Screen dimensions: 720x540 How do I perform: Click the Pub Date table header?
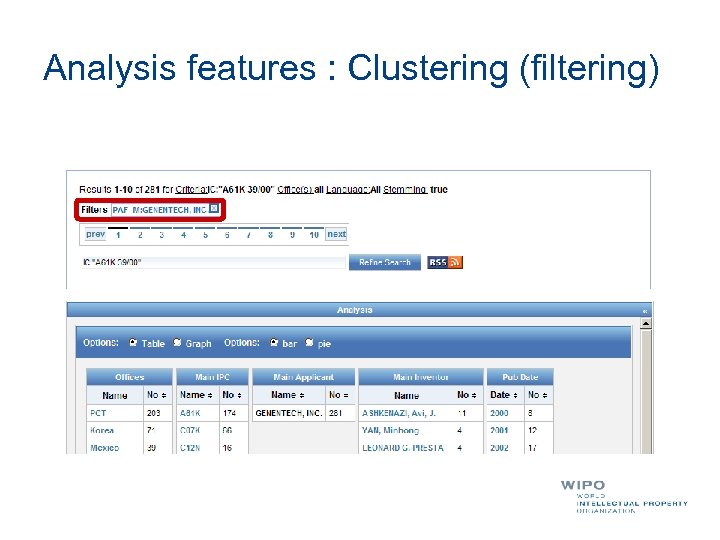tap(520, 377)
